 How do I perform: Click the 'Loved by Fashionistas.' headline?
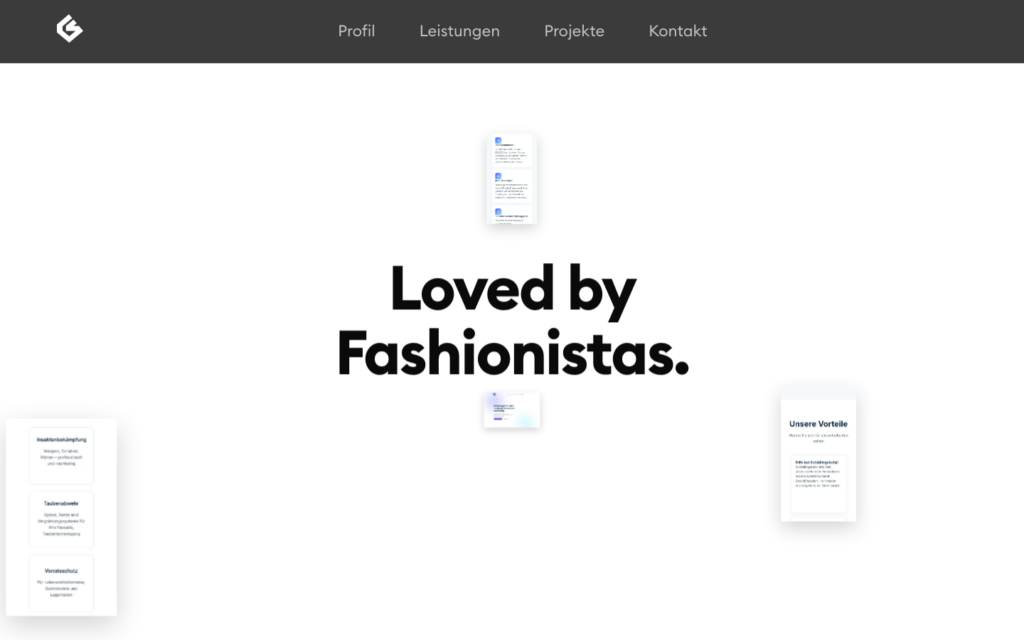(x=513, y=321)
